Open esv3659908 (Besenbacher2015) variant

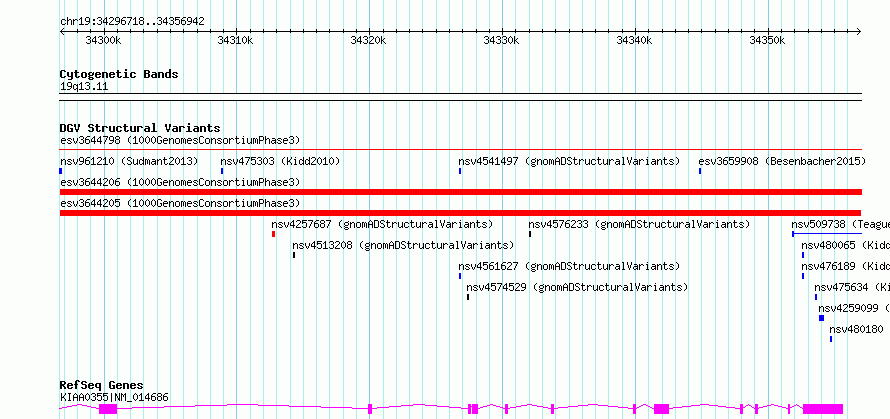(x=782, y=161)
